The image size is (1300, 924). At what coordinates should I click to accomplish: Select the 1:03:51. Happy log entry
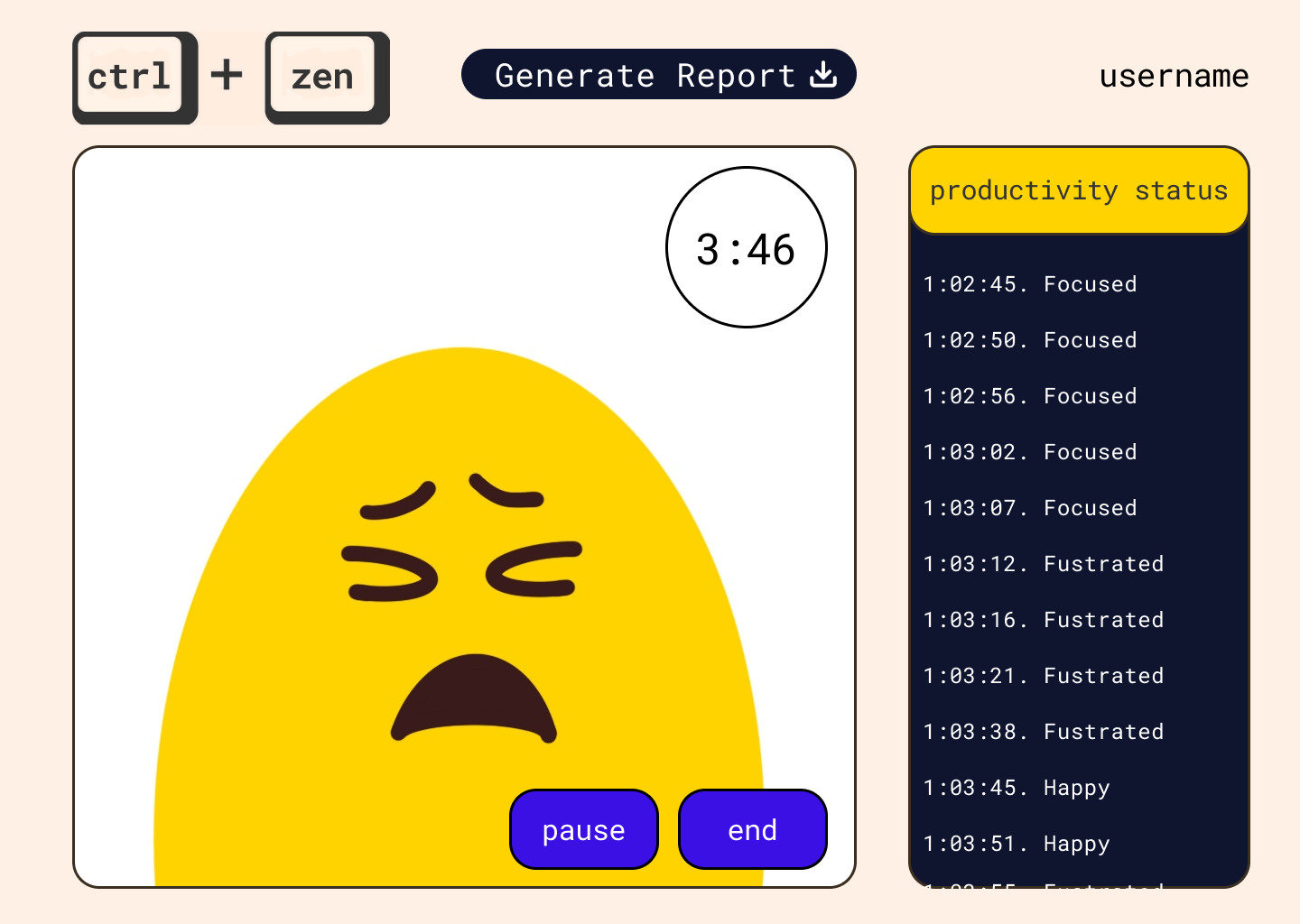pyautogui.click(x=1017, y=844)
